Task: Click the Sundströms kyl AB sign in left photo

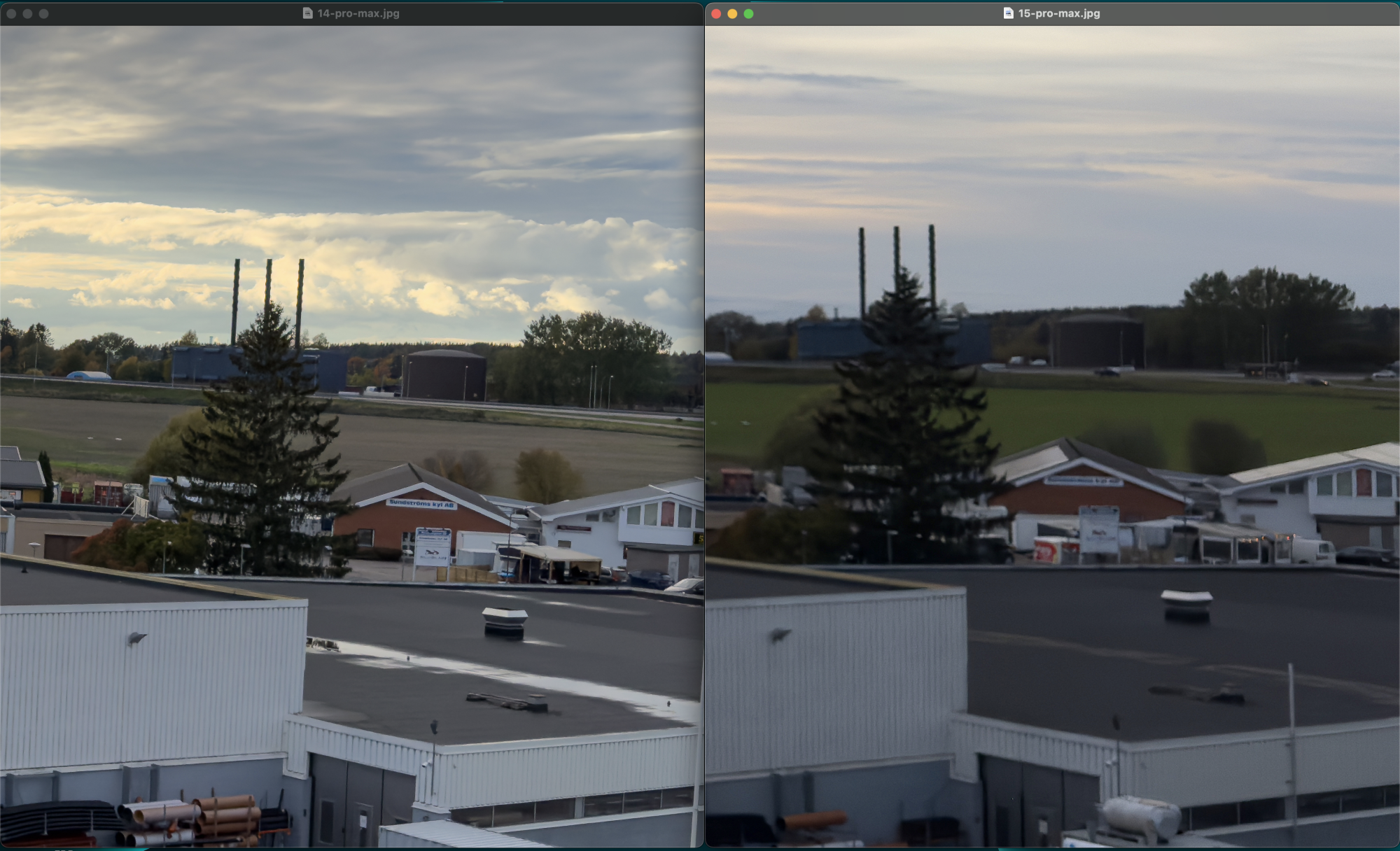Action: pos(421,503)
